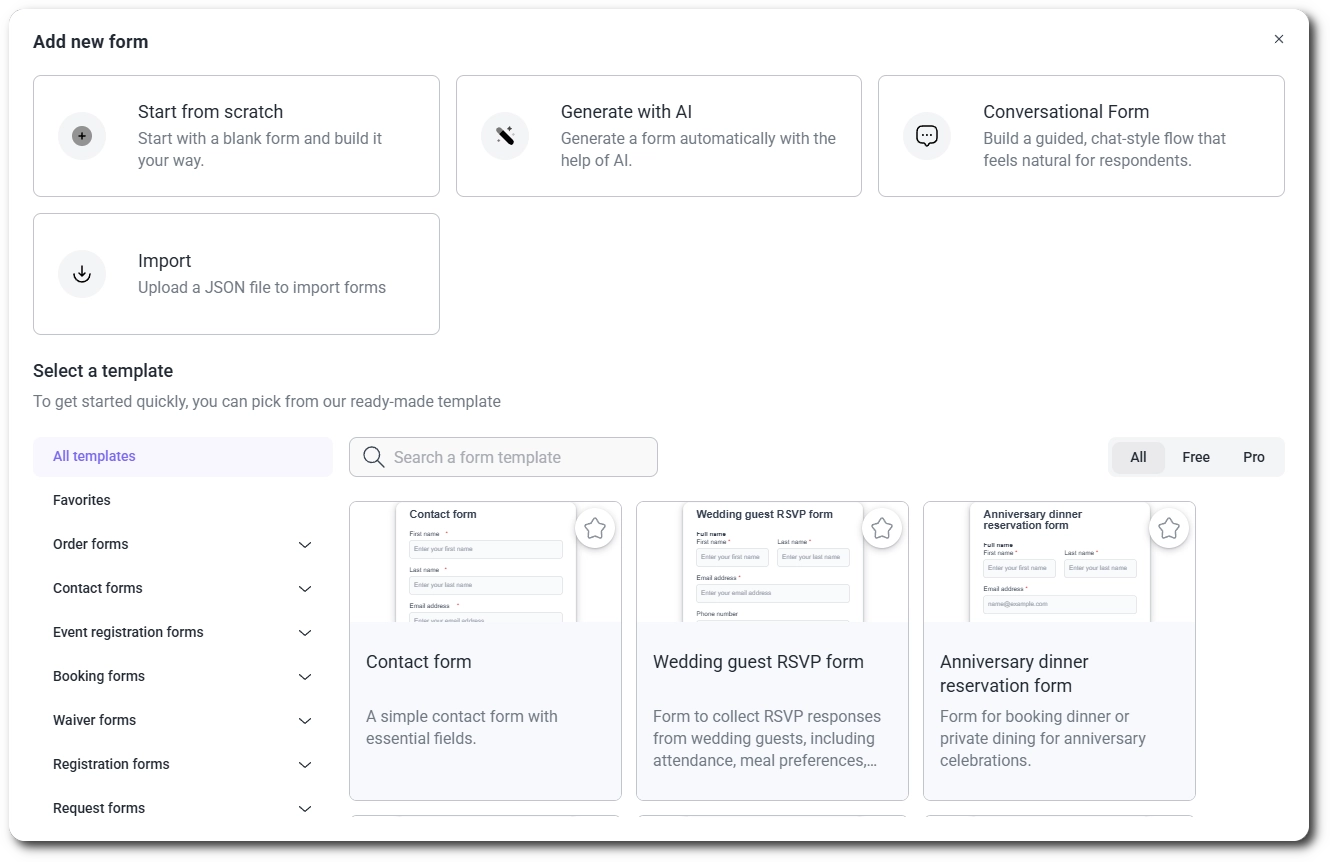1330x862 pixels.
Task: Expand the Order forms category chevron
Action: click(x=305, y=545)
